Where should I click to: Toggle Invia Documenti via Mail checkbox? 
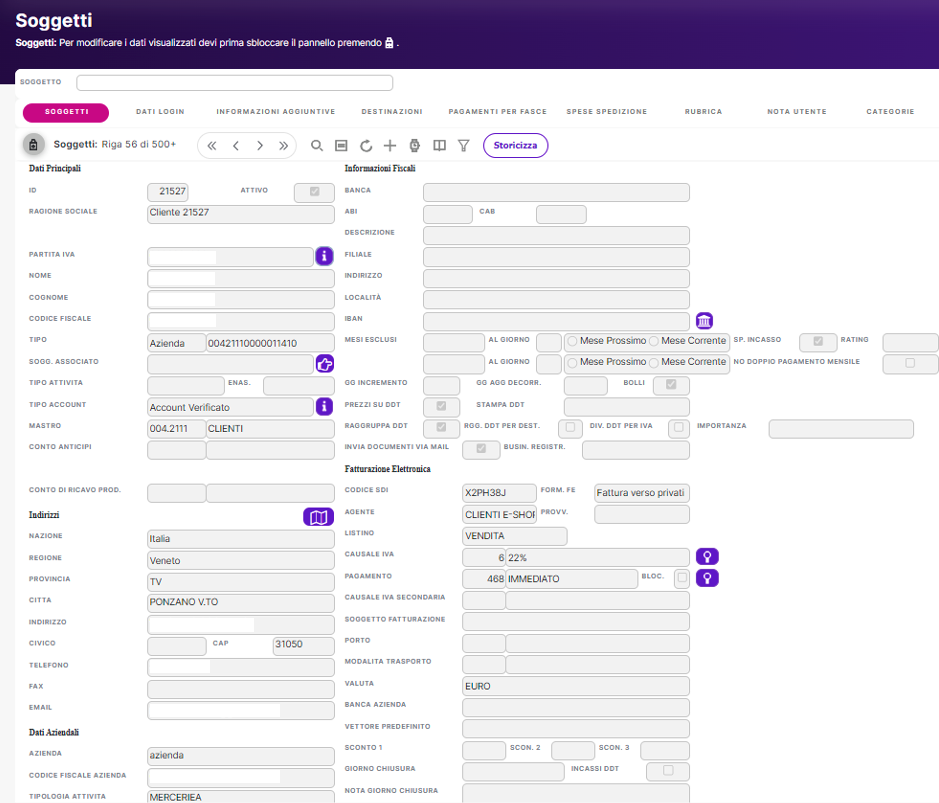(481, 449)
